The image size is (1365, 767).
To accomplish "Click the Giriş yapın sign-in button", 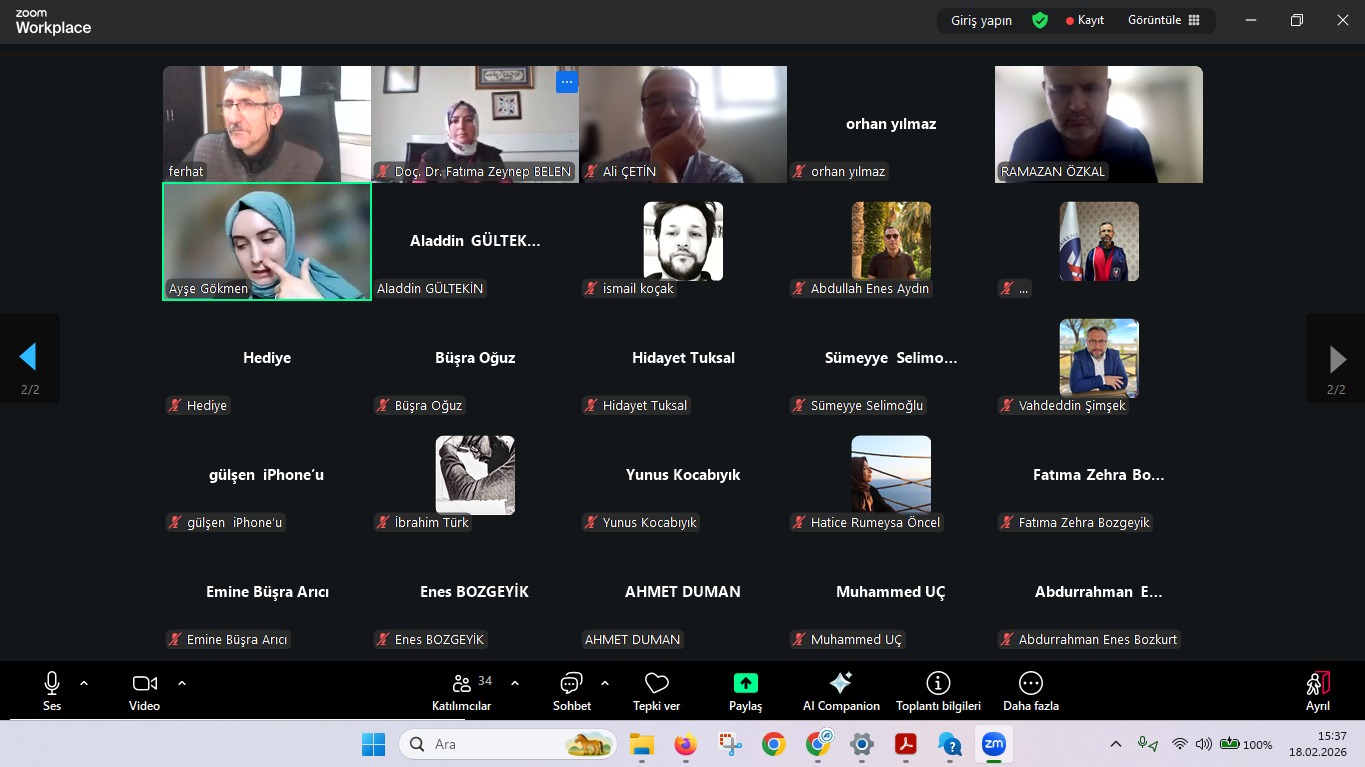I will tap(981, 20).
